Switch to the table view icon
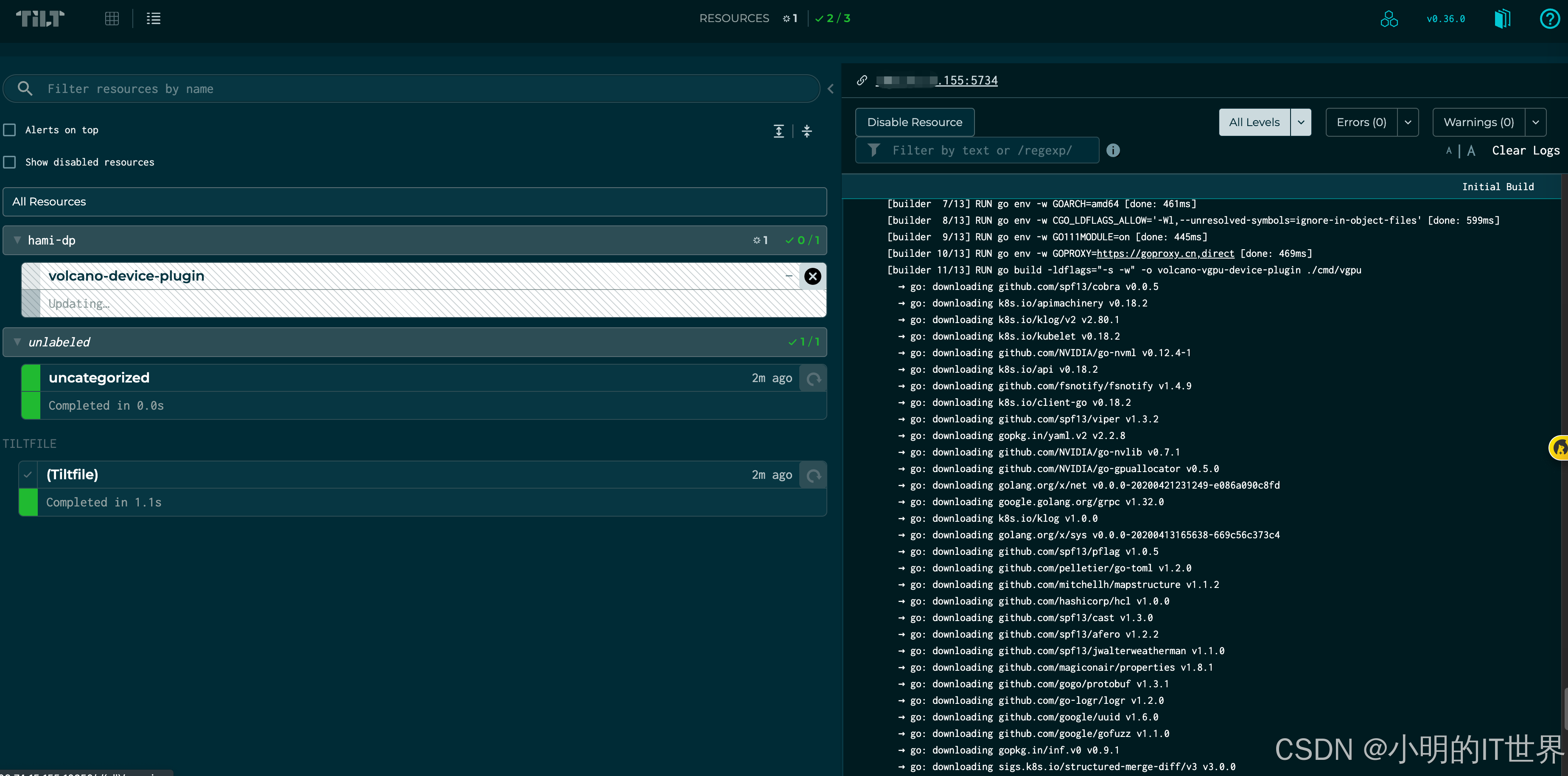Image resolution: width=1568 pixels, height=776 pixels. [112, 18]
